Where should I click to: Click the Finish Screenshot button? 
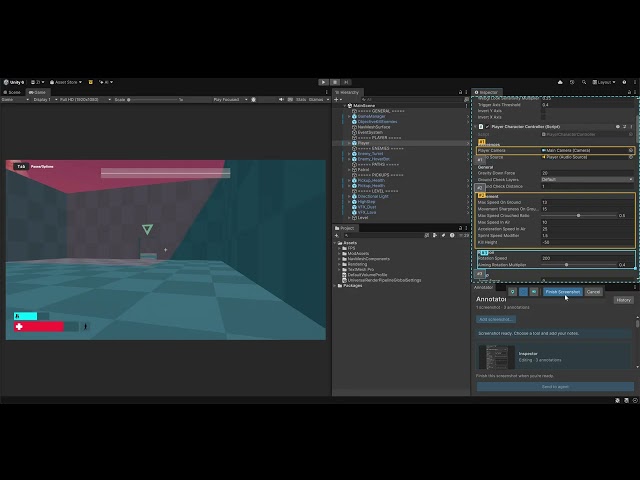(563, 292)
